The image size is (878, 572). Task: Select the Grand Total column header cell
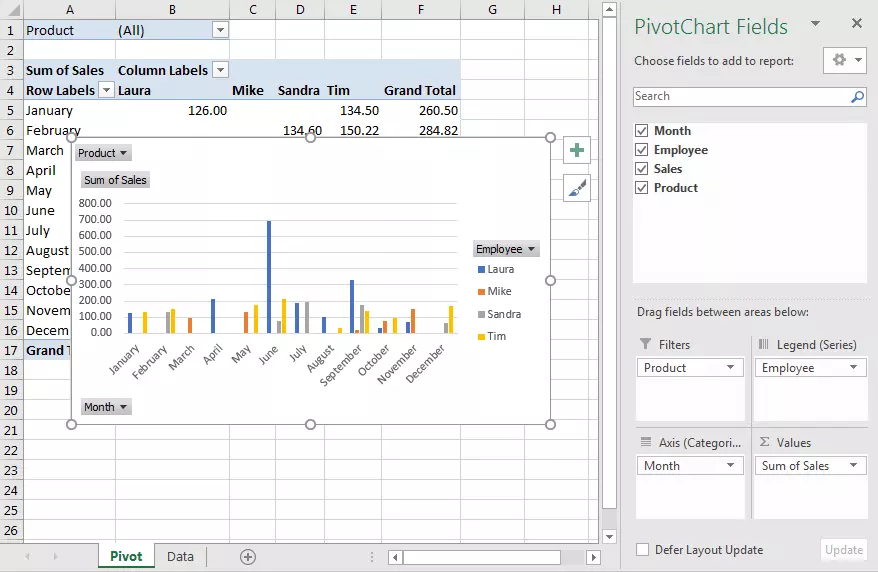coord(421,90)
